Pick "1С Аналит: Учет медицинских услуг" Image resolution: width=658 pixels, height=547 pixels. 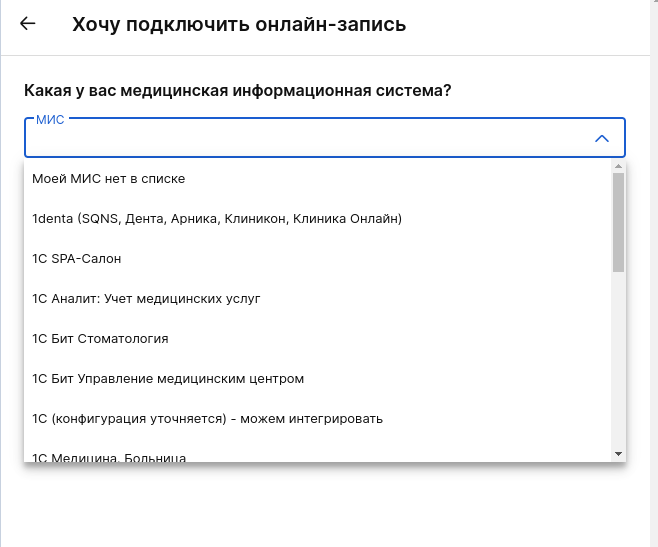(146, 299)
